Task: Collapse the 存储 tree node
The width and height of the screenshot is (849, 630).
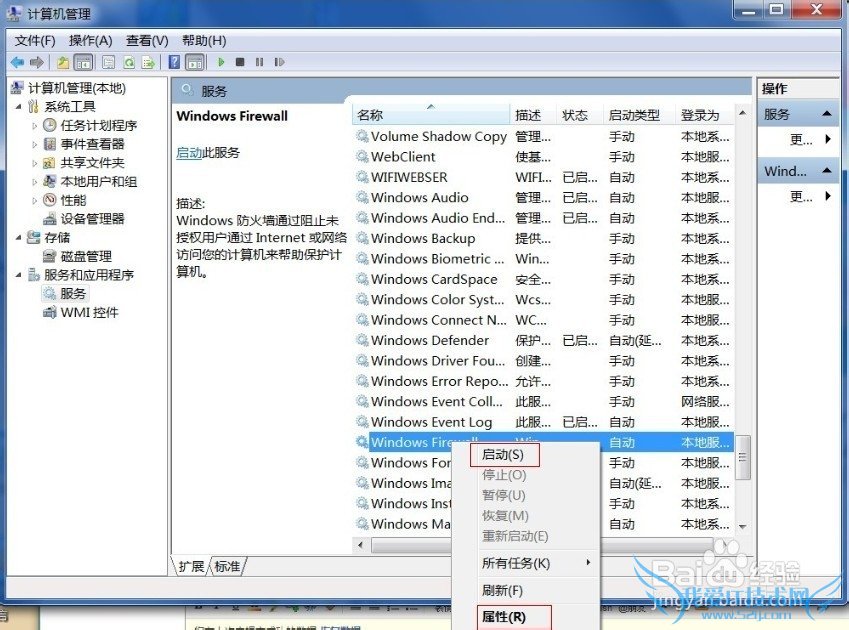Action: tap(18, 237)
